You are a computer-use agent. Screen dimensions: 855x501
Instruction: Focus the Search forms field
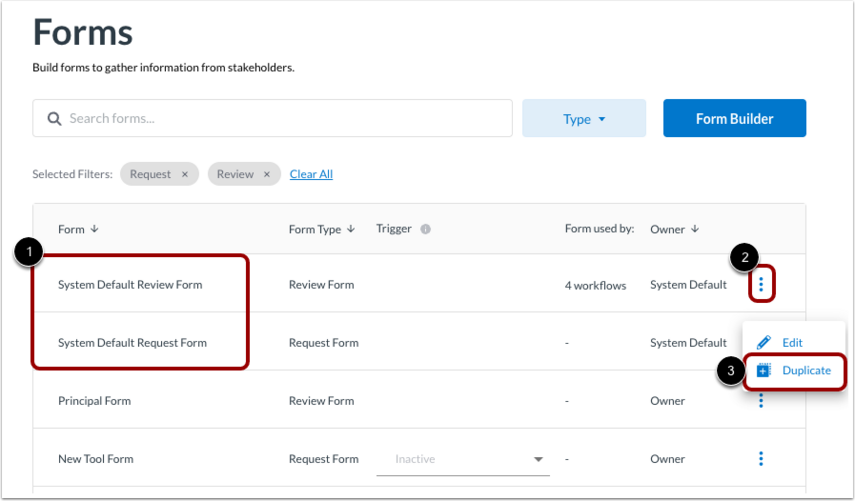coord(272,118)
